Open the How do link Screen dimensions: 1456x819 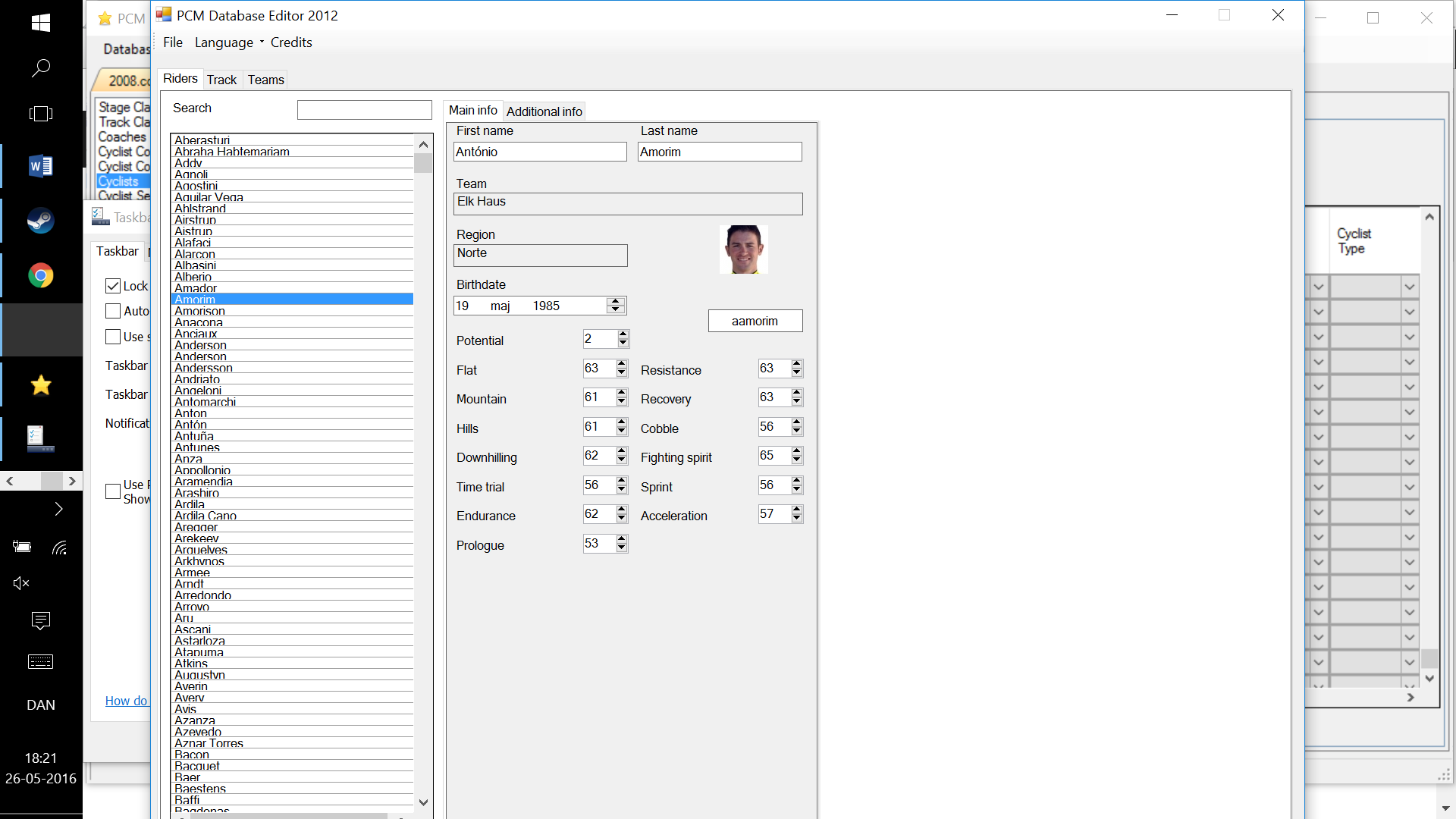(x=126, y=701)
